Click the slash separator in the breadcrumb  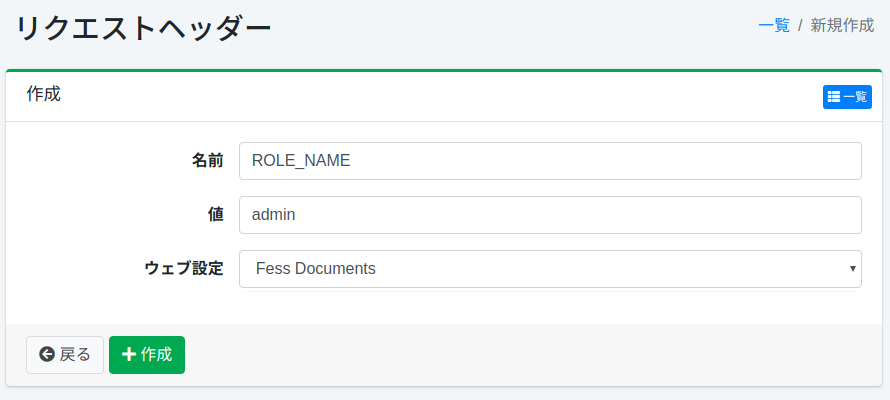pos(800,26)
